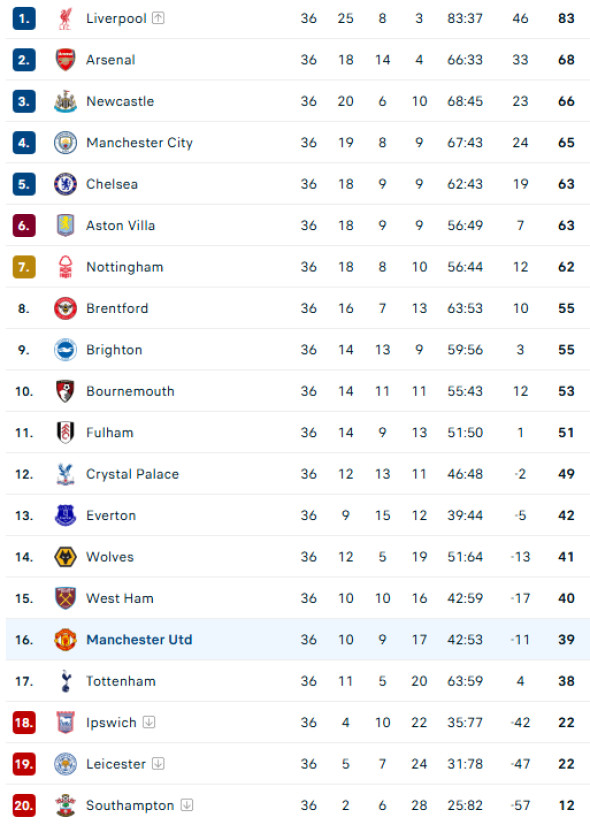Viewport: 590px width, 824px height.
Task: Click the relegation arrow icon beside Leicester
Action: pos(158,764)
